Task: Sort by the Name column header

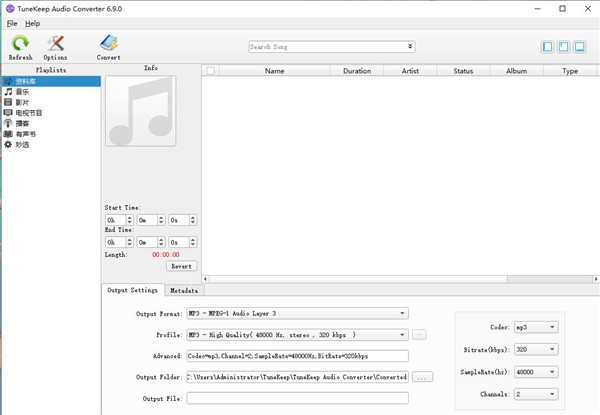Action: click(274, 71)
